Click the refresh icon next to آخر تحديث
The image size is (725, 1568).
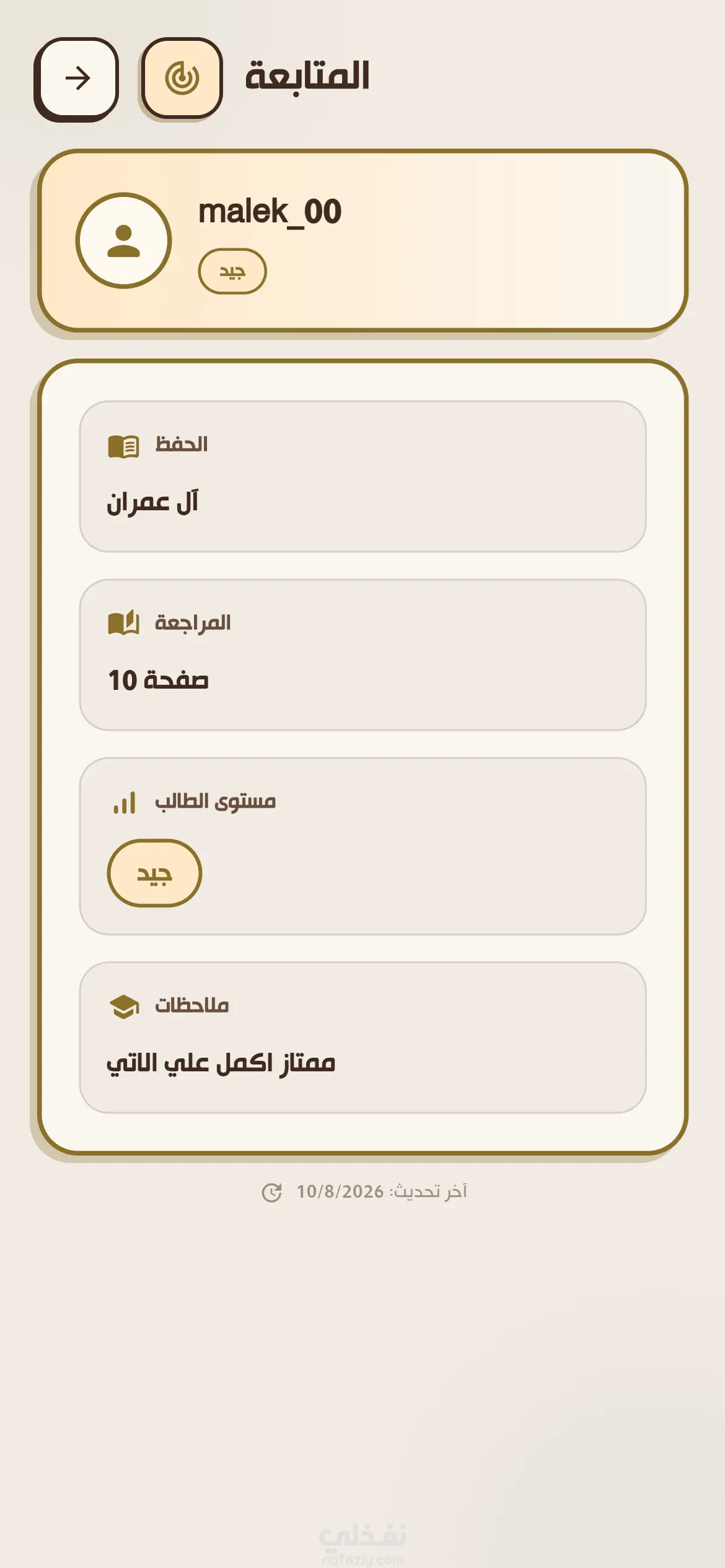[x=271, y=1192]
